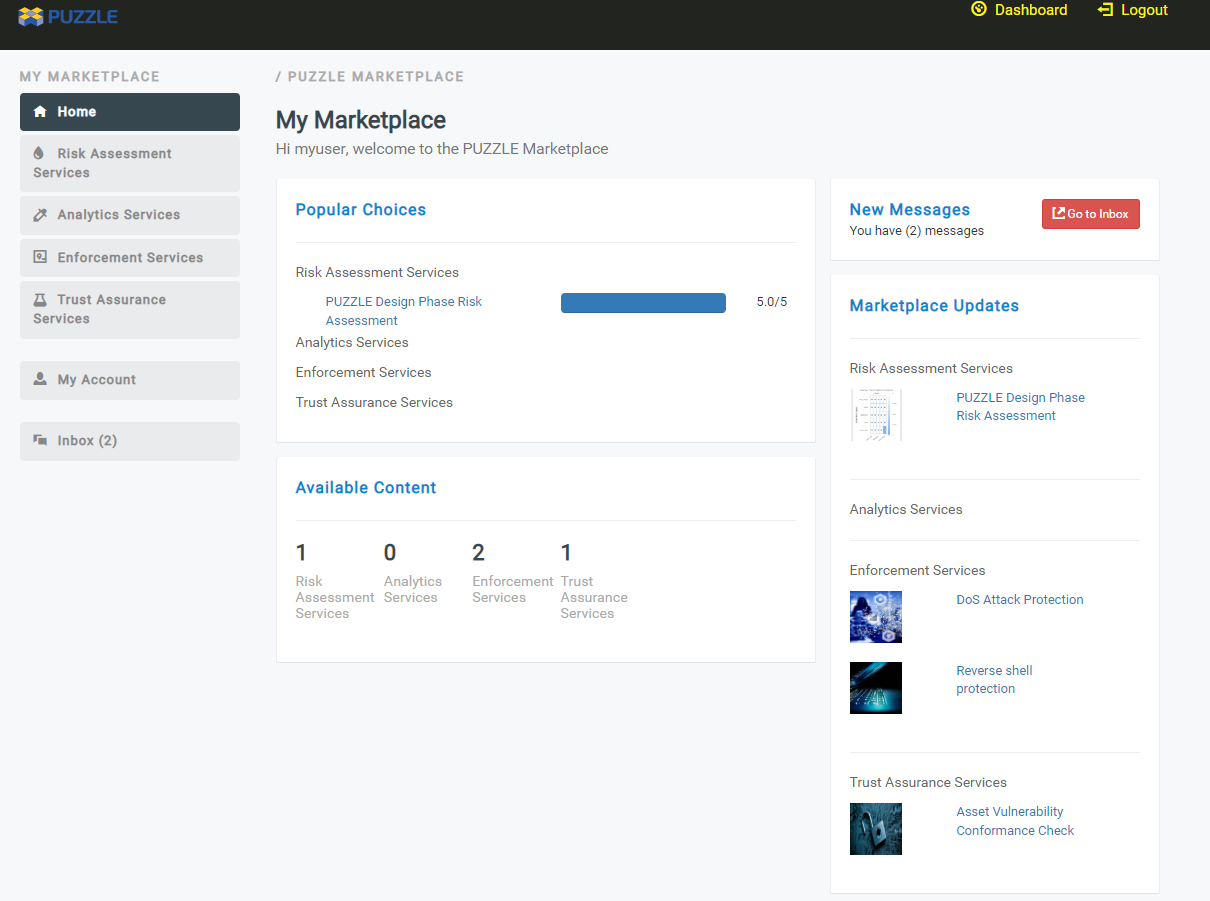Click the Marketplace Updates heading

[934, 306]
